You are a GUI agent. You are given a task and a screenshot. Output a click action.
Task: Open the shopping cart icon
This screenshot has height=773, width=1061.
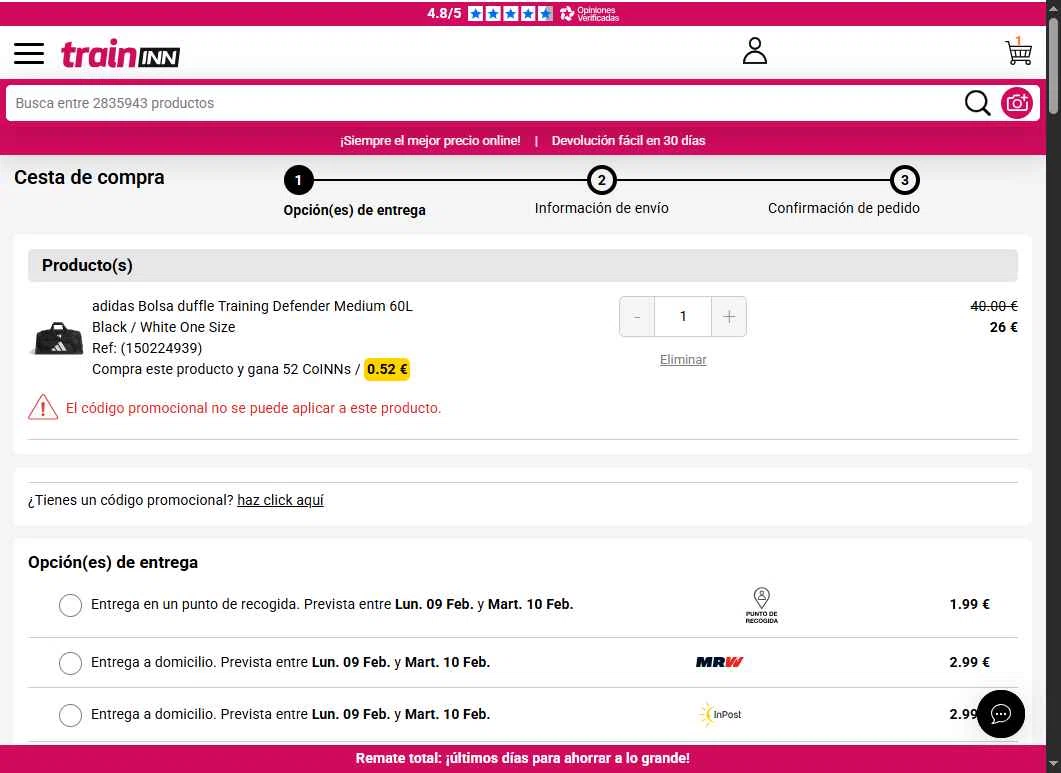click(x=1018, y=51)
